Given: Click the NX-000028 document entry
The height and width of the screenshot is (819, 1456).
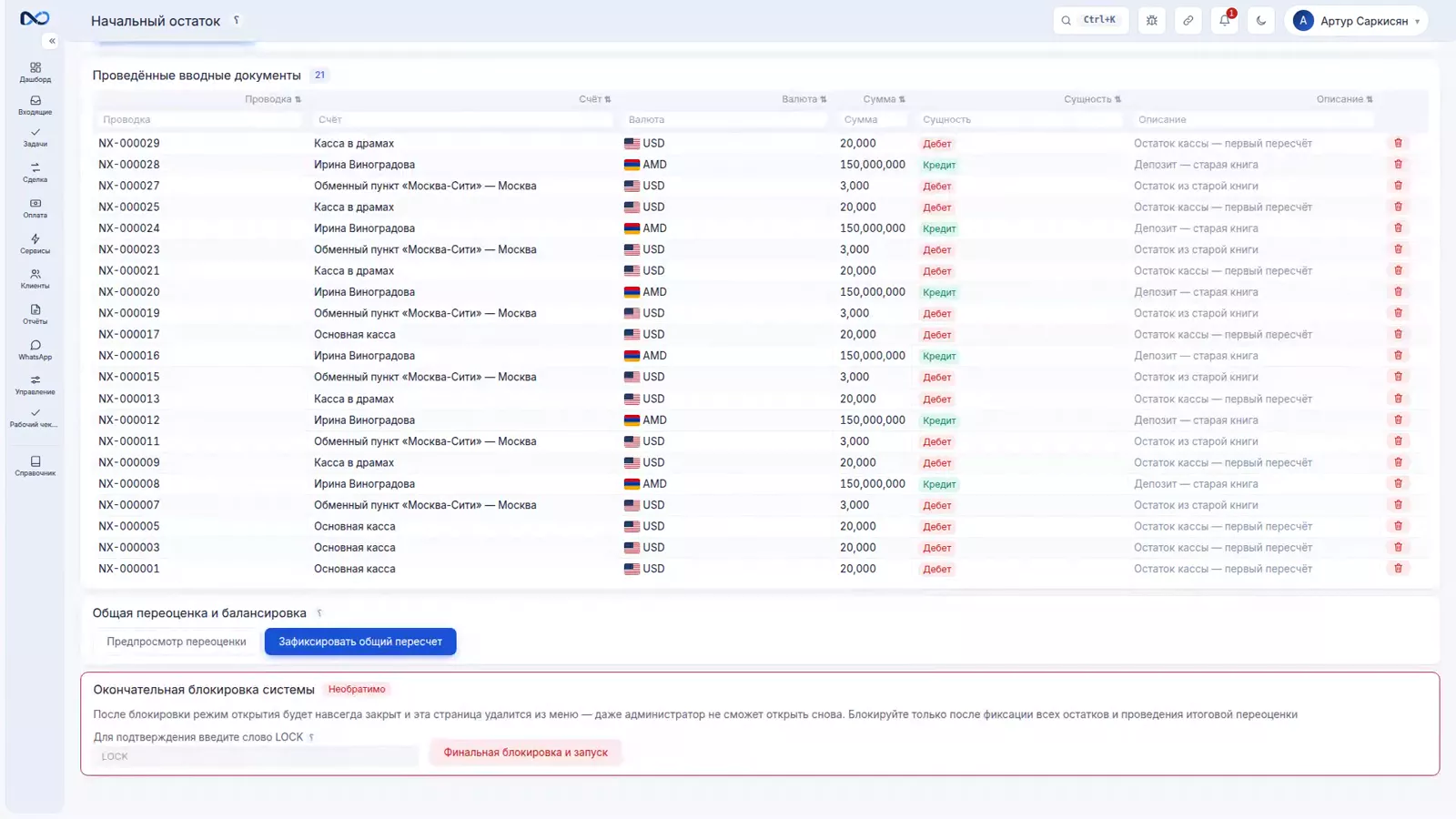Looking at the screenshot, I should (129, 165).
